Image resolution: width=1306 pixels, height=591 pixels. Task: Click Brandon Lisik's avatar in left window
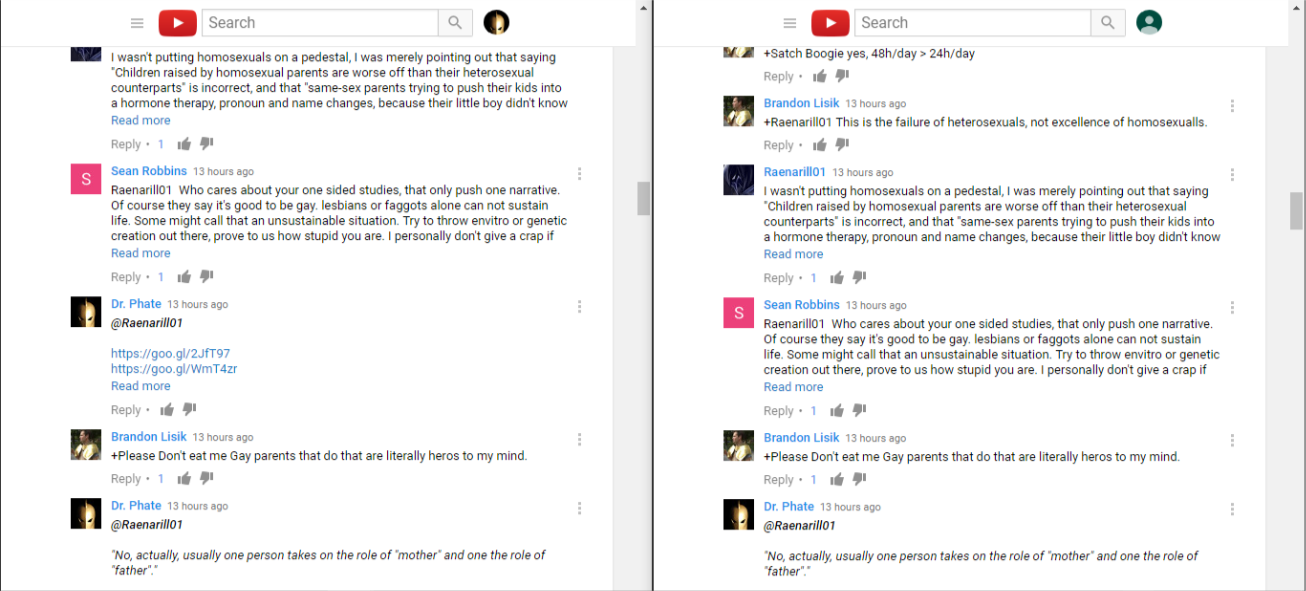pyautogui.click(x=86, y=445)
